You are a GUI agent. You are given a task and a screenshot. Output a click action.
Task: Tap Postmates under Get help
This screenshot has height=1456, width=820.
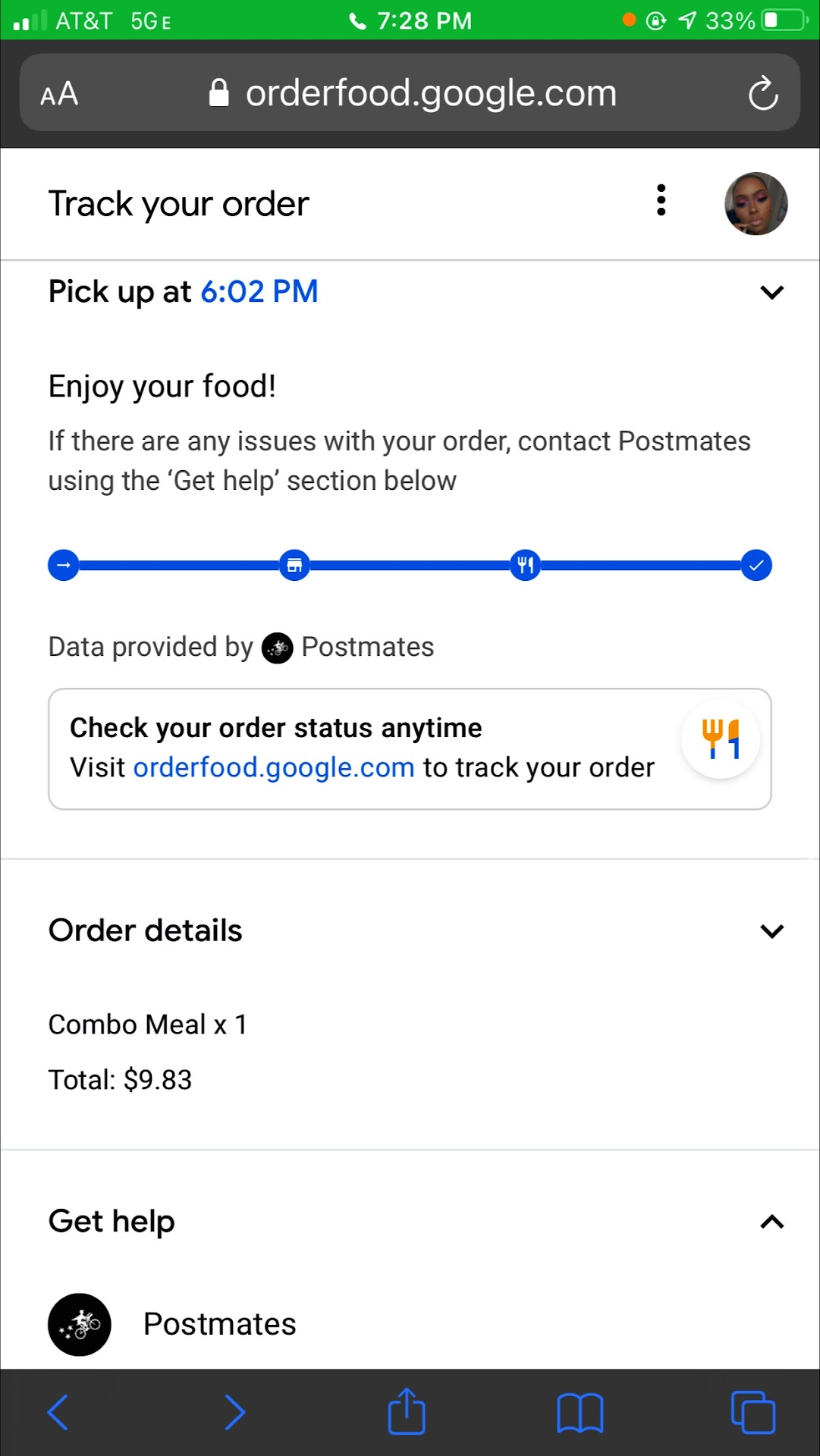pos(219,1324)
